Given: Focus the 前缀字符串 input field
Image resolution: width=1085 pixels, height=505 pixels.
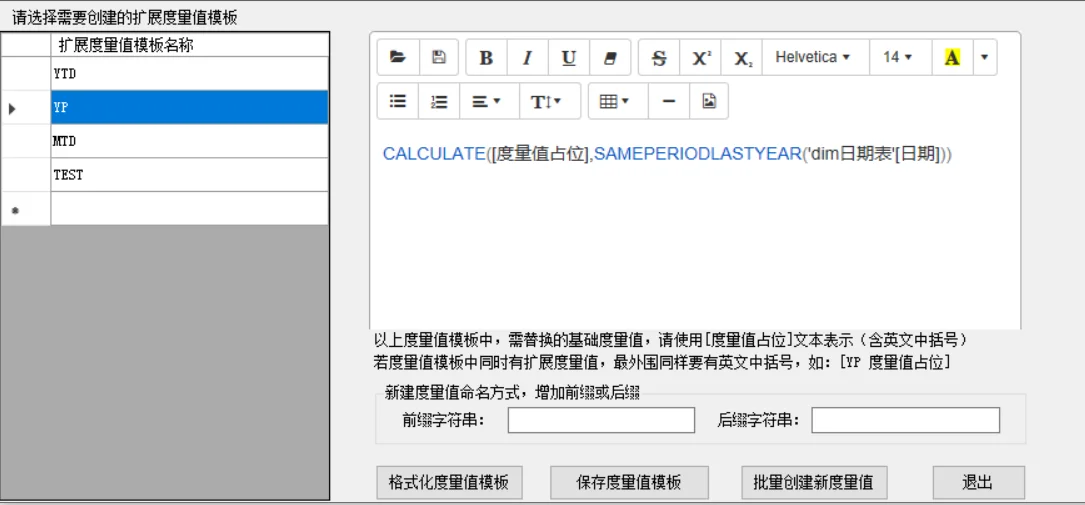Looking at the screenshot, I should (601, 420).
